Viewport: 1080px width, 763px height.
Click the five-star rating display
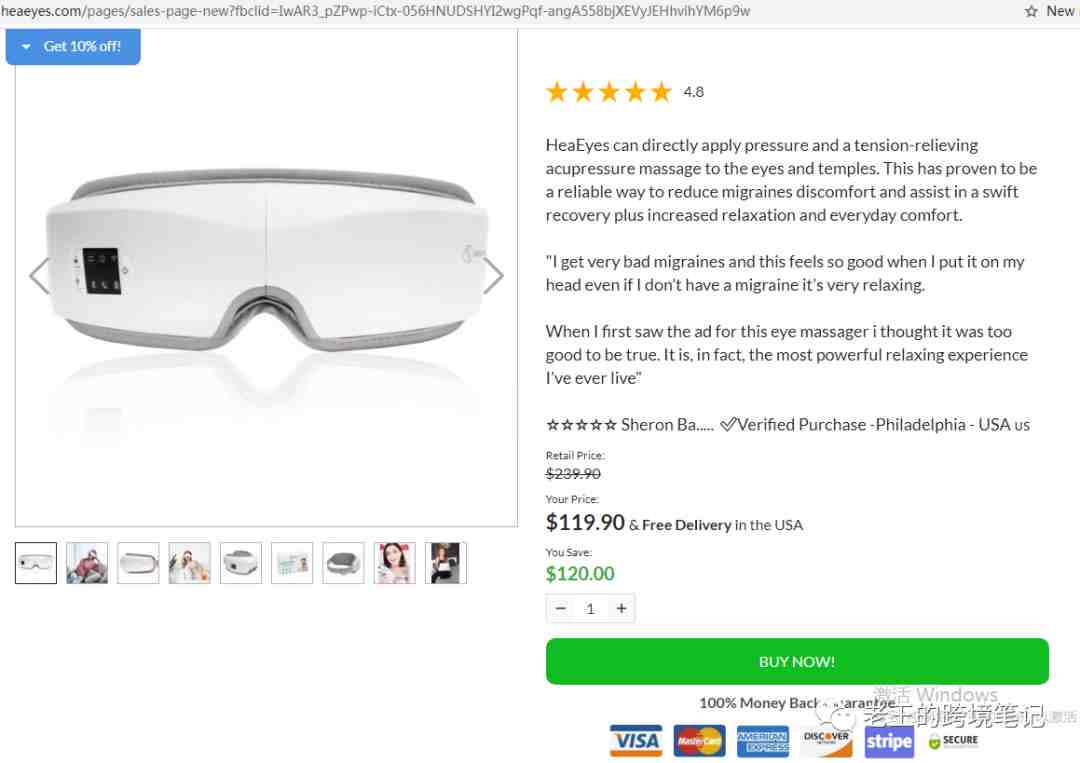(608, 92)
